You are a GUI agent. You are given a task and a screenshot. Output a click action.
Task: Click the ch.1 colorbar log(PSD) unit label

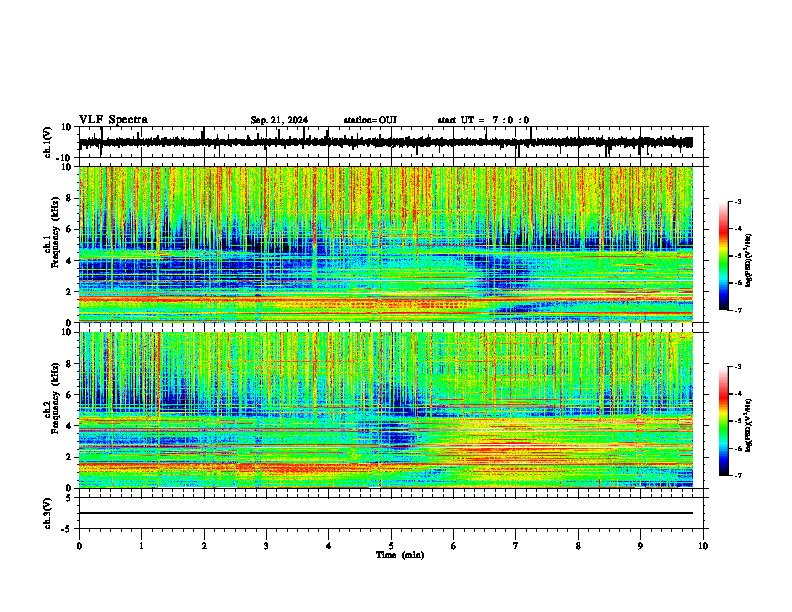(748, 260)
